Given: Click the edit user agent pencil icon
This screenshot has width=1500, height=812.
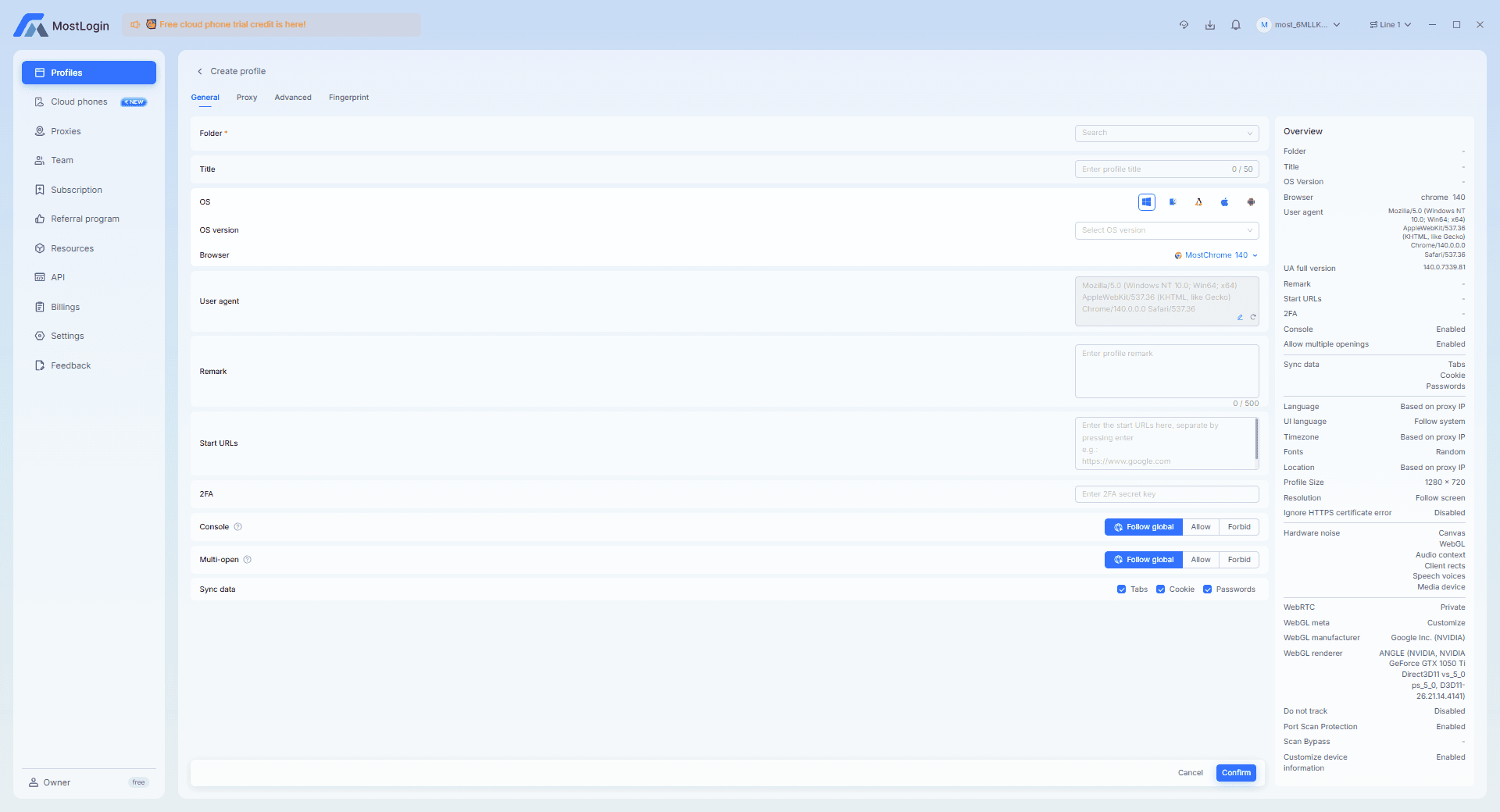Looking at the screenshot, I should pos(1240,317).
